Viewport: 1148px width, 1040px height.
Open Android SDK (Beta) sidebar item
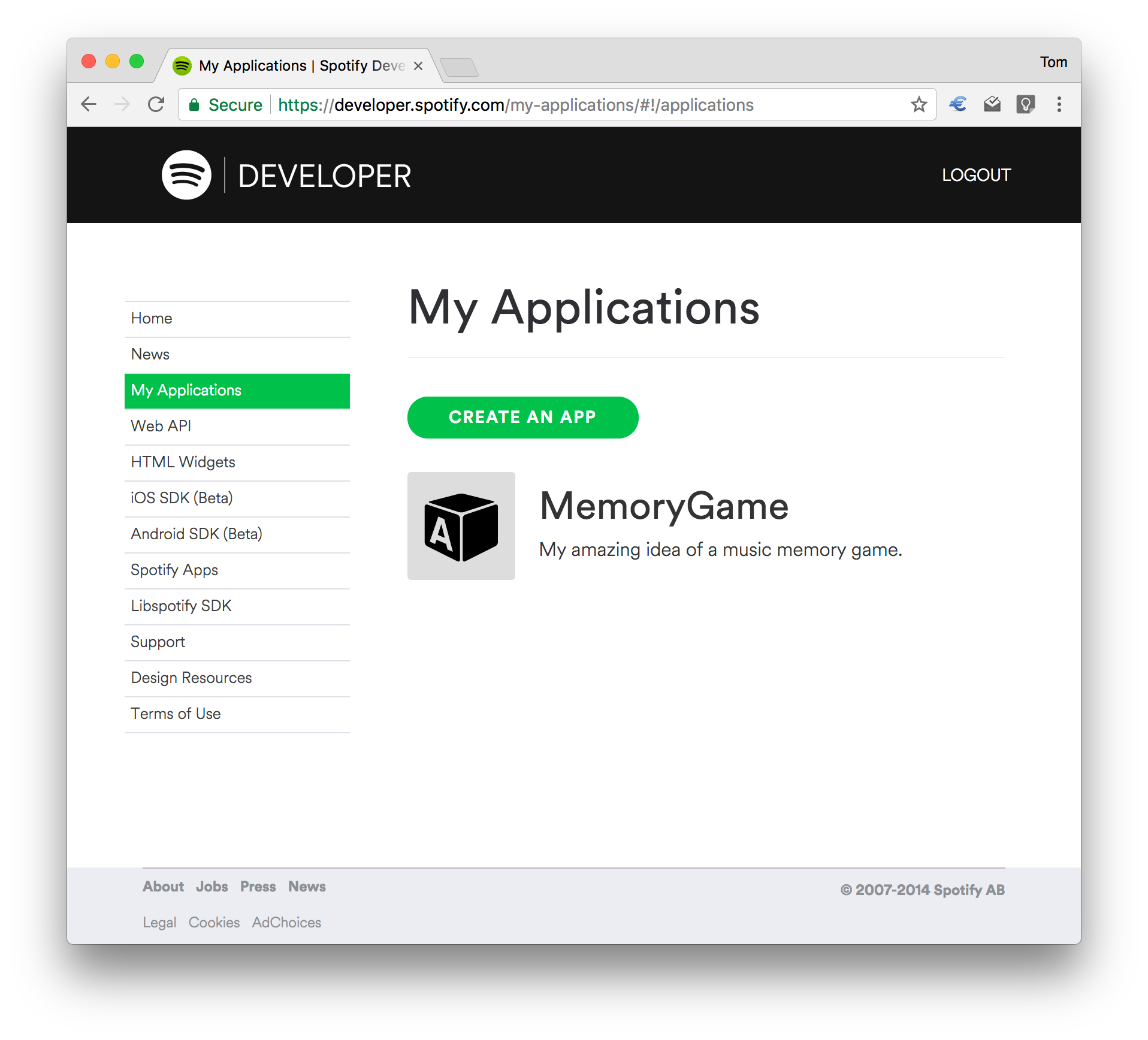(x=237, y=534)
